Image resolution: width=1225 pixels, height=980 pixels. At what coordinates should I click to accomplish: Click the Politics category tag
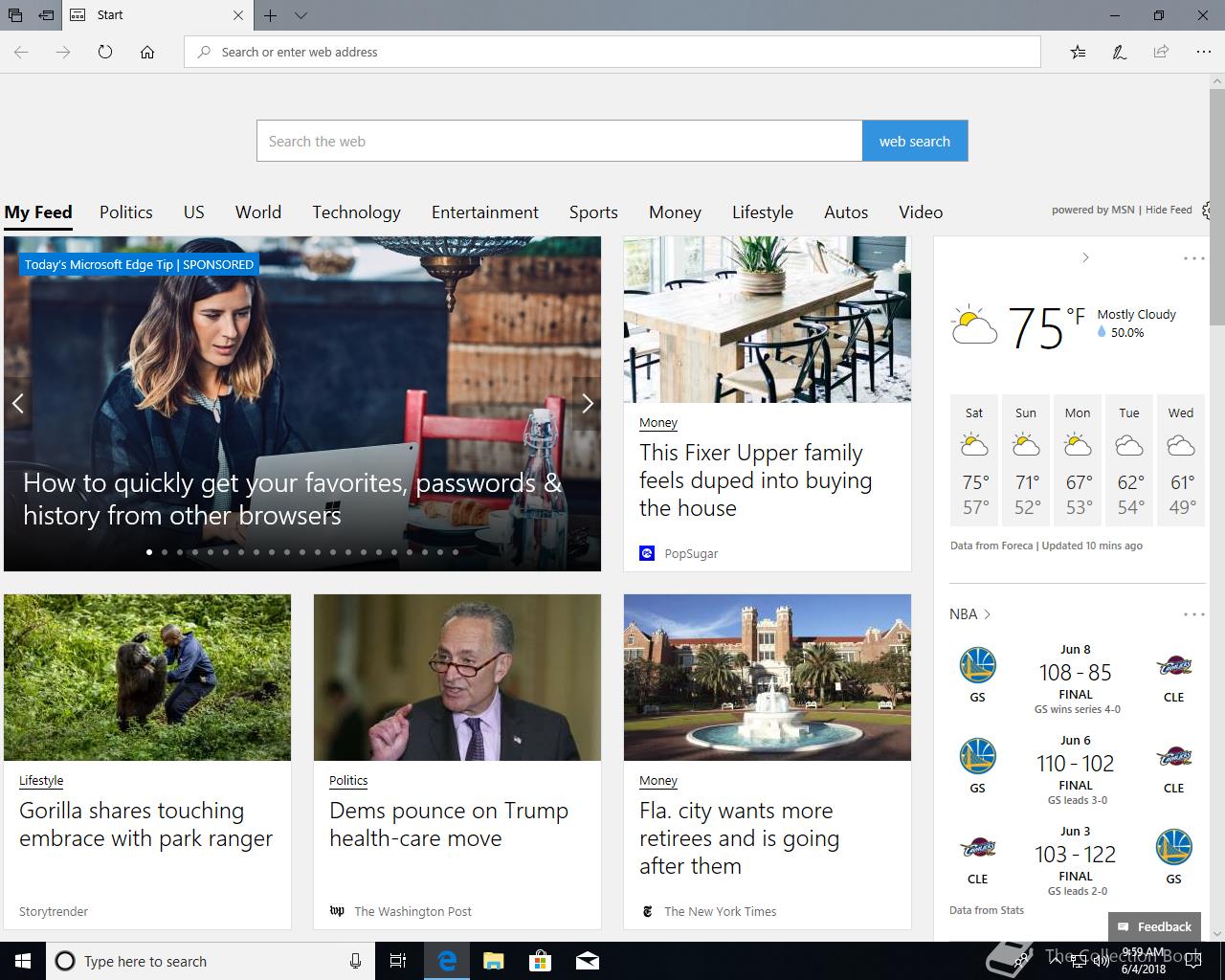(x=348, y=780)
